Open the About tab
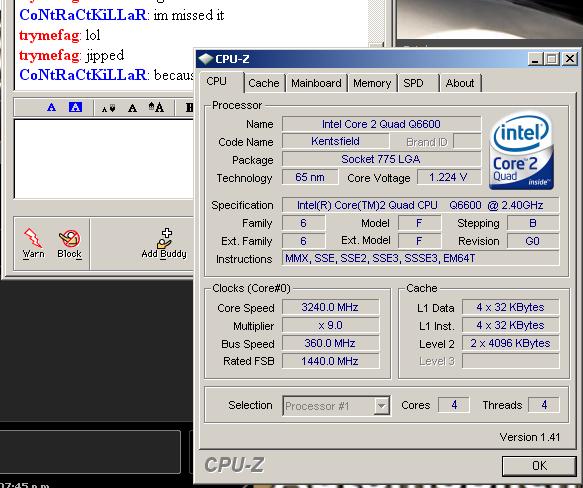This screenshot has height=488, width=583. 460,83
